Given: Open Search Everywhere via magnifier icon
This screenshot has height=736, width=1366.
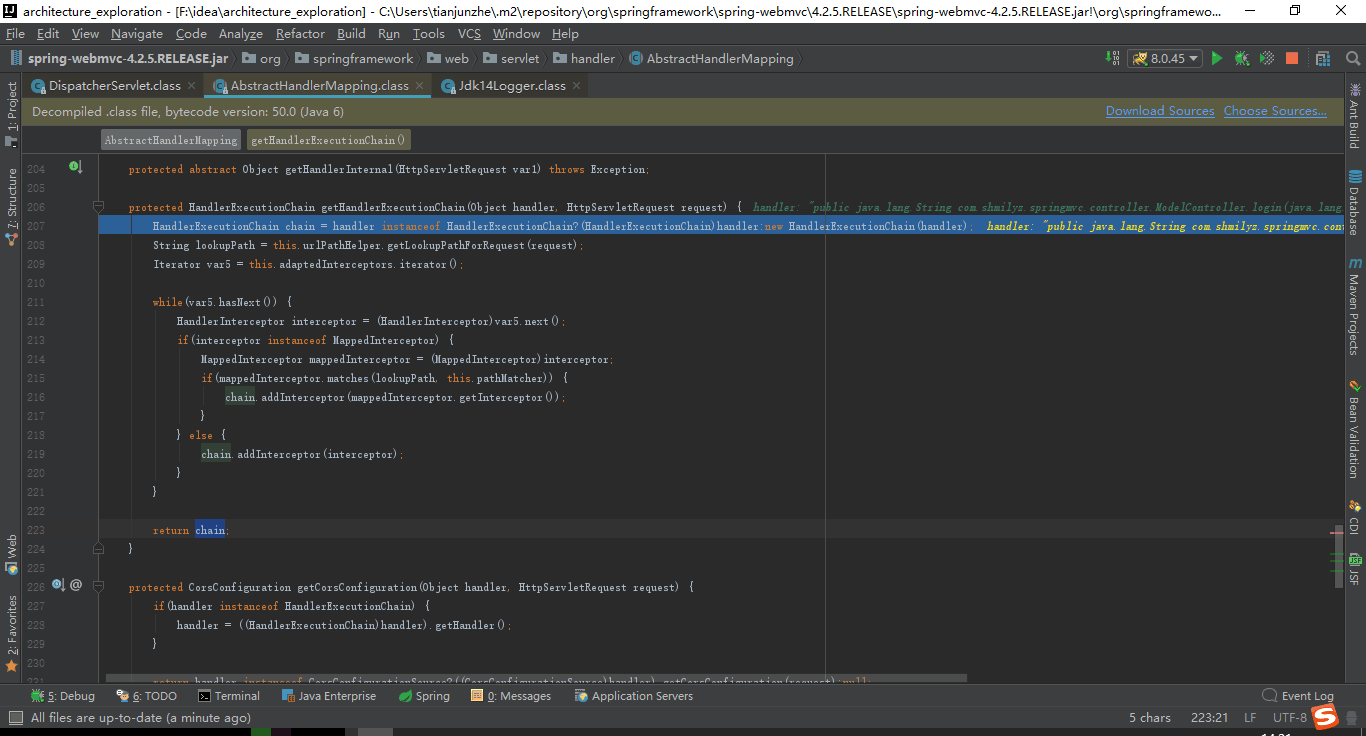Looking at the screenshot, I should click(1353, 58).
